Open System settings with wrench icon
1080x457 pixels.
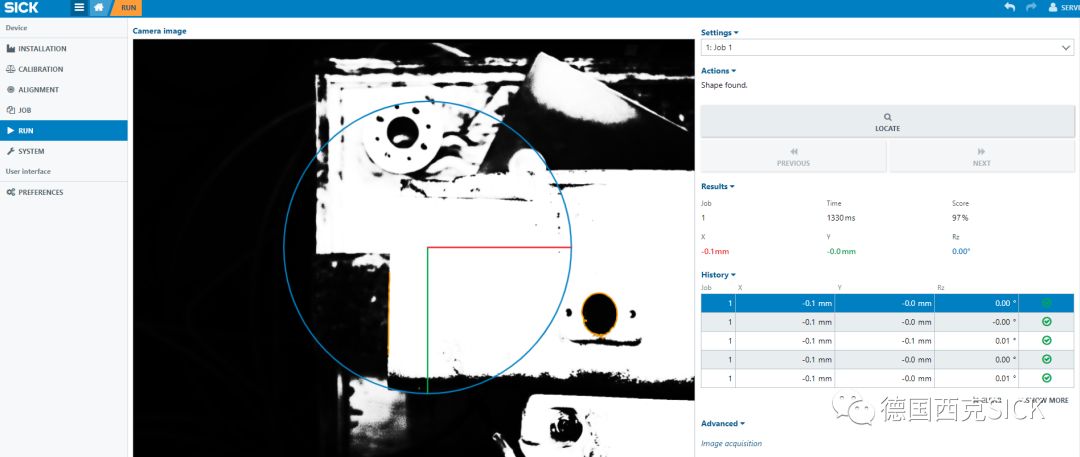point(31,151)
